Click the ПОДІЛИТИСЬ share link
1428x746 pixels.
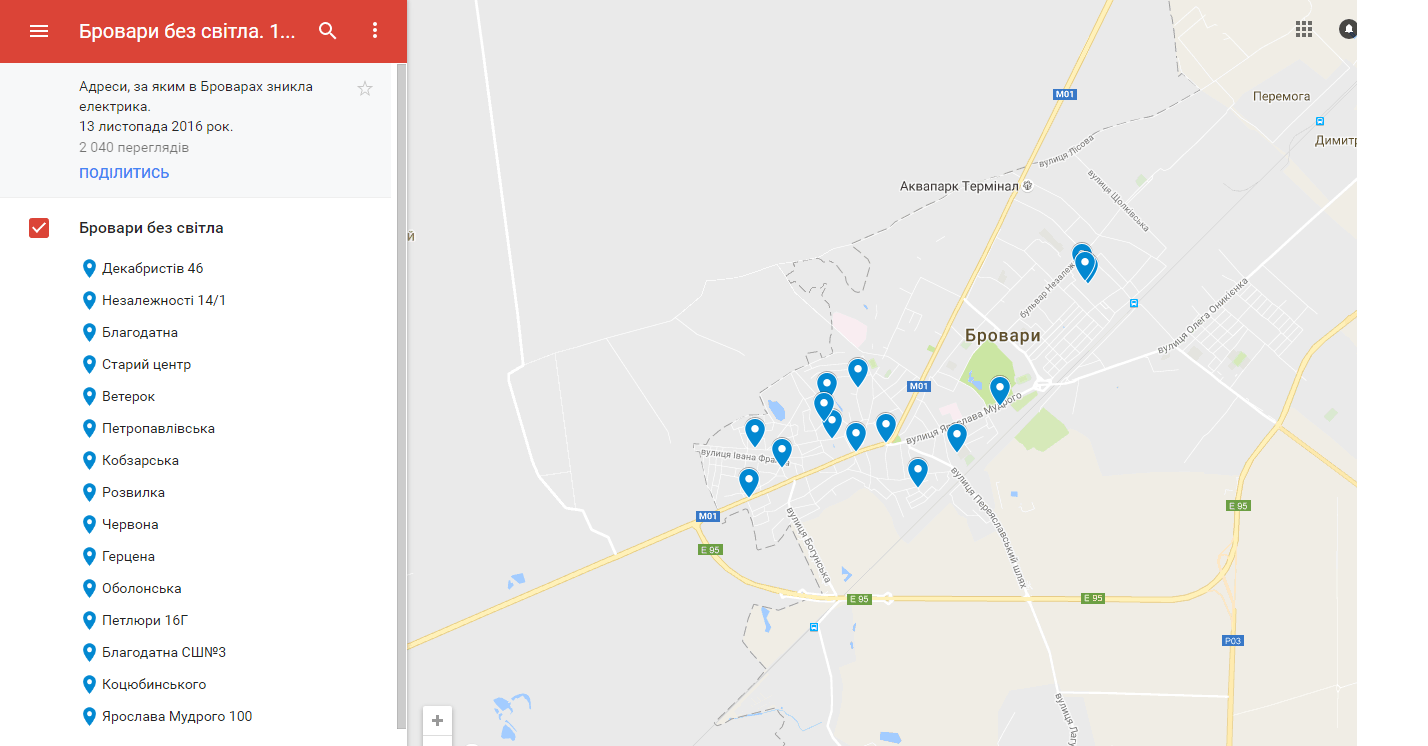click(124, 173)
